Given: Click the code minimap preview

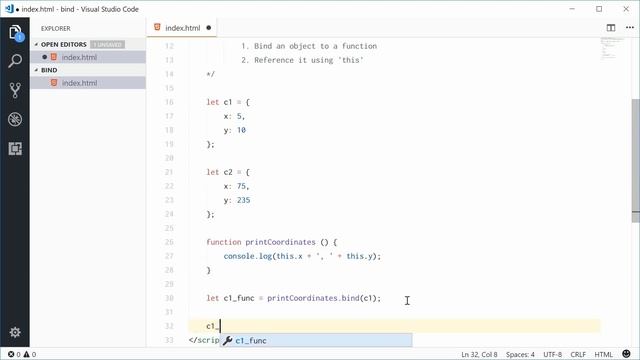Looking at the screenshot, I should click(x=612, y=48).
